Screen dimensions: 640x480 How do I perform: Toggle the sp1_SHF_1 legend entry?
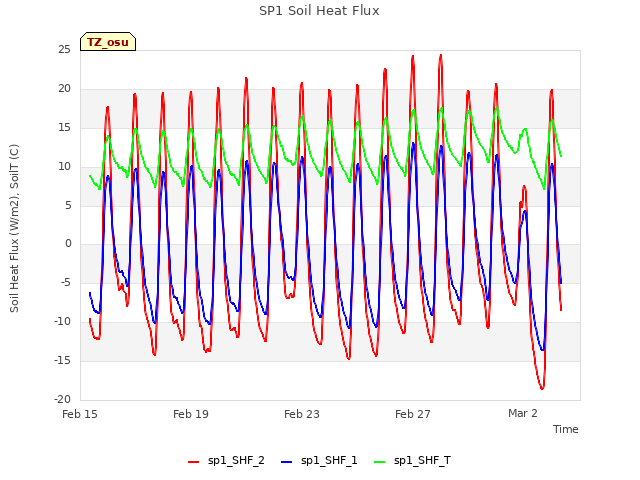tap(319, 461)
